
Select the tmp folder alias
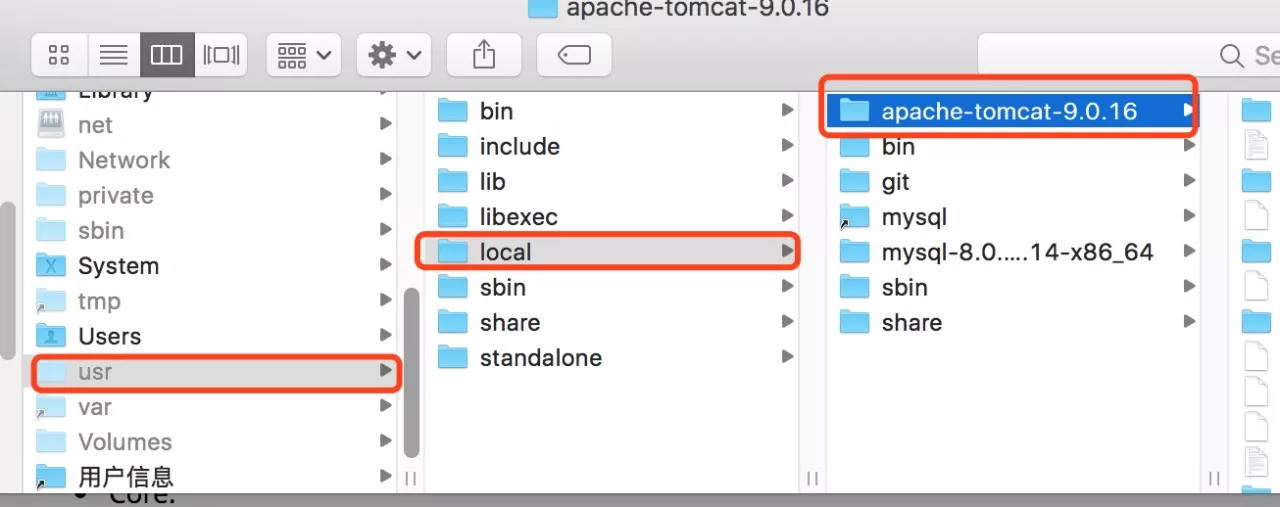tap(211, 301)
